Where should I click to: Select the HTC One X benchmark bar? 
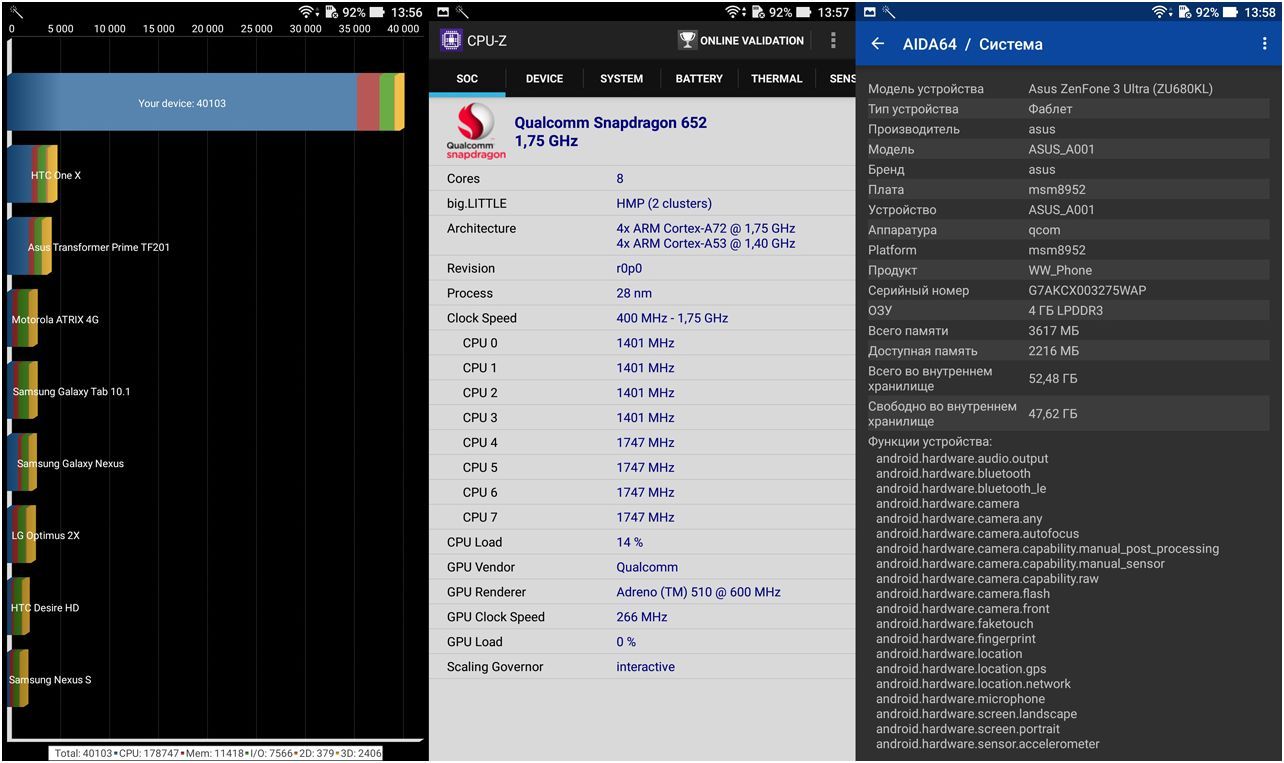32,175
